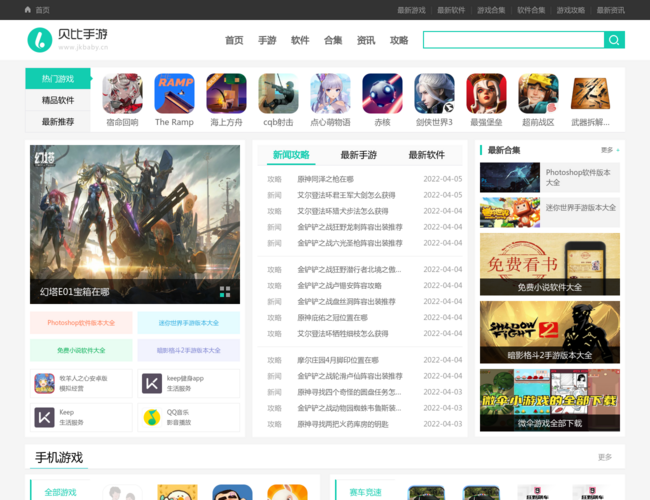Open Photoshop软件版本大全 collection thumbnail
This screenshot has height=500, width=650.
pos(510,177)
